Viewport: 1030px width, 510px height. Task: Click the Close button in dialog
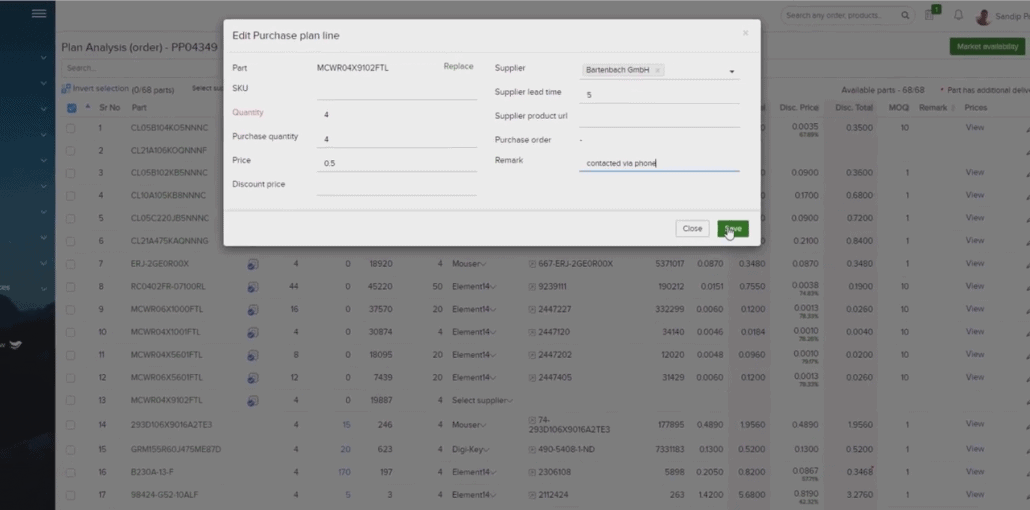[x=692, y=229]
